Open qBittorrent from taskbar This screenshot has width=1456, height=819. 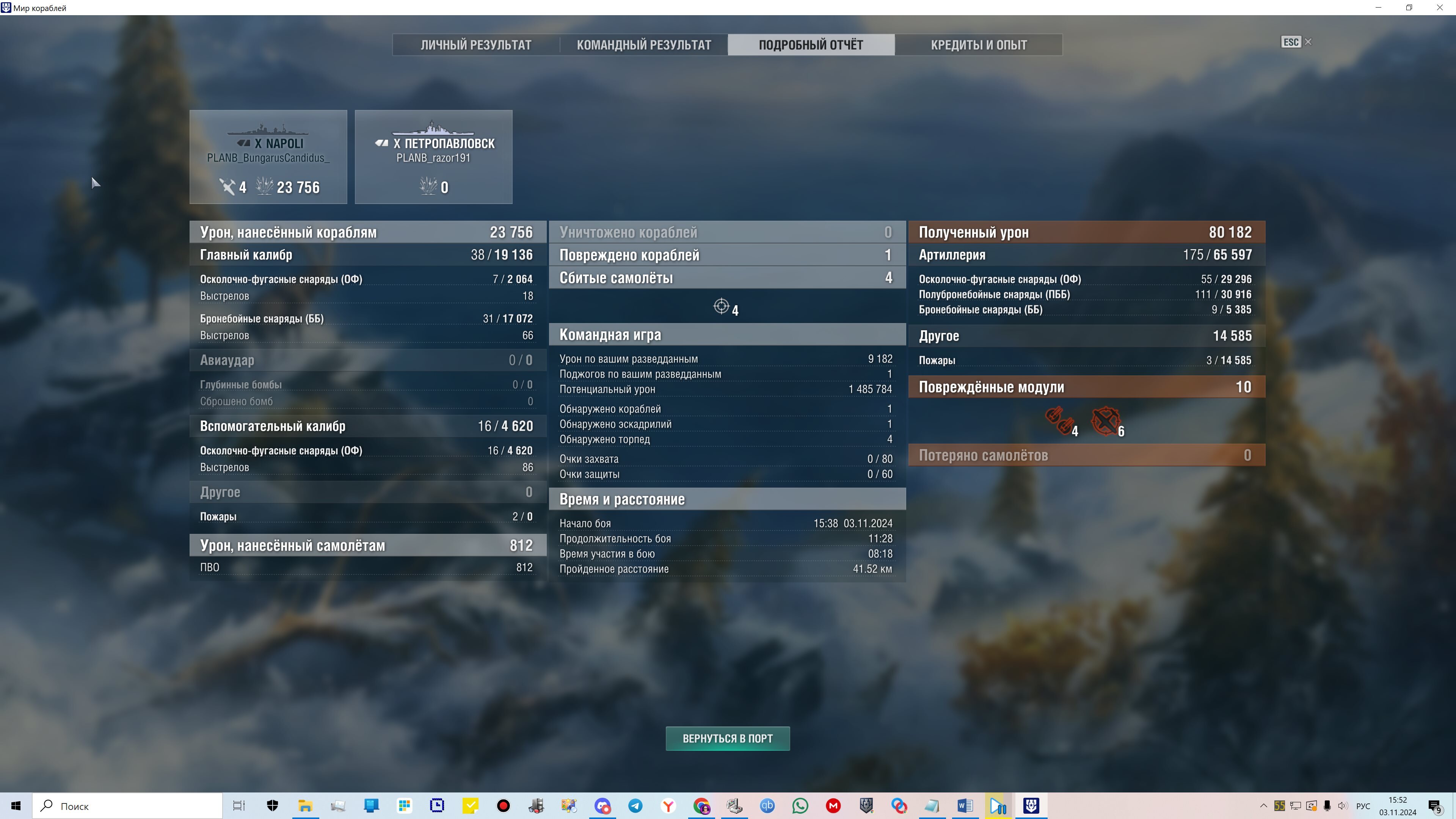pyautogui.click(x=767, y=805)
